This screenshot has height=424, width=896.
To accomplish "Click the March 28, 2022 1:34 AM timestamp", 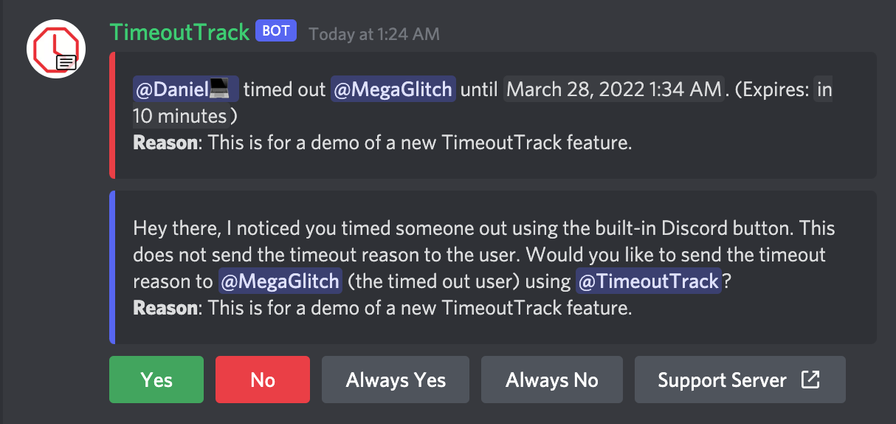I will (614, 89).
